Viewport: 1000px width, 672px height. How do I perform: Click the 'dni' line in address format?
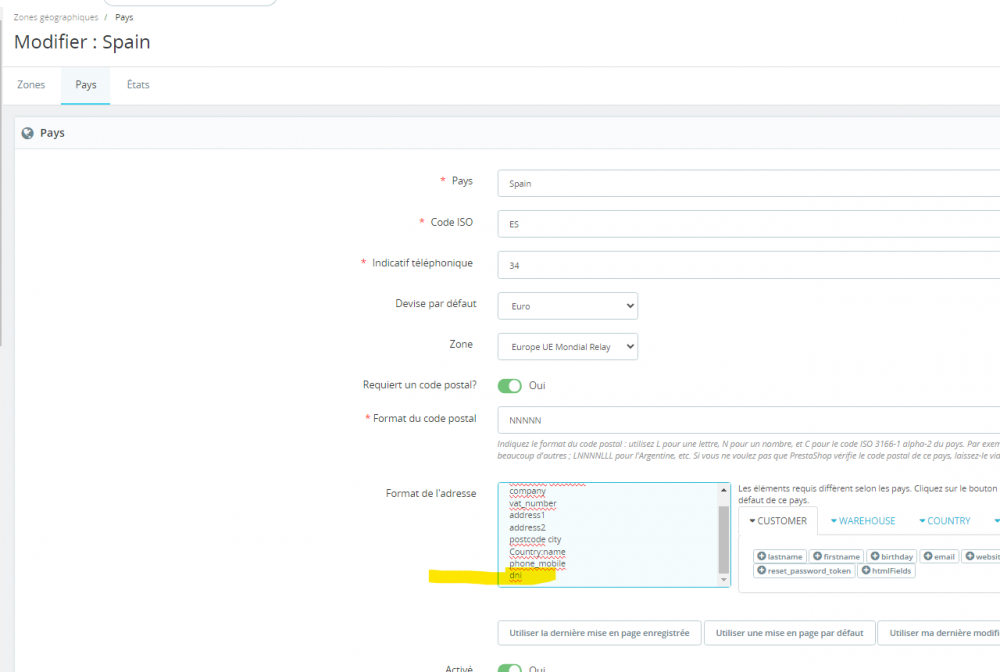pos(515,575)
